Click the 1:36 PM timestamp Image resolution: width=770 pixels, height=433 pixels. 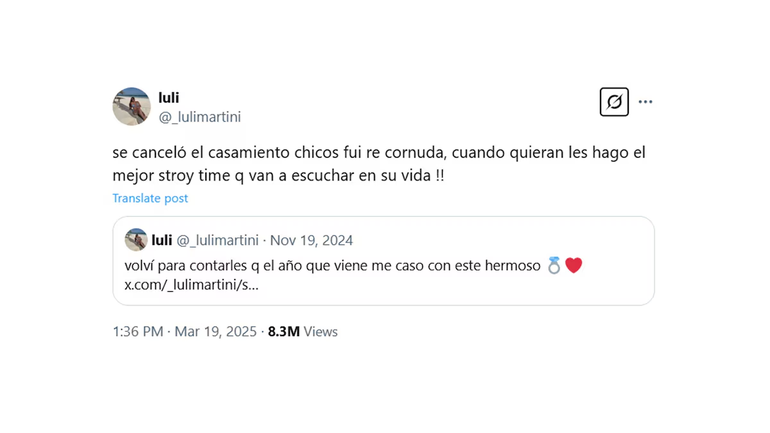click(x=137, y=332)
